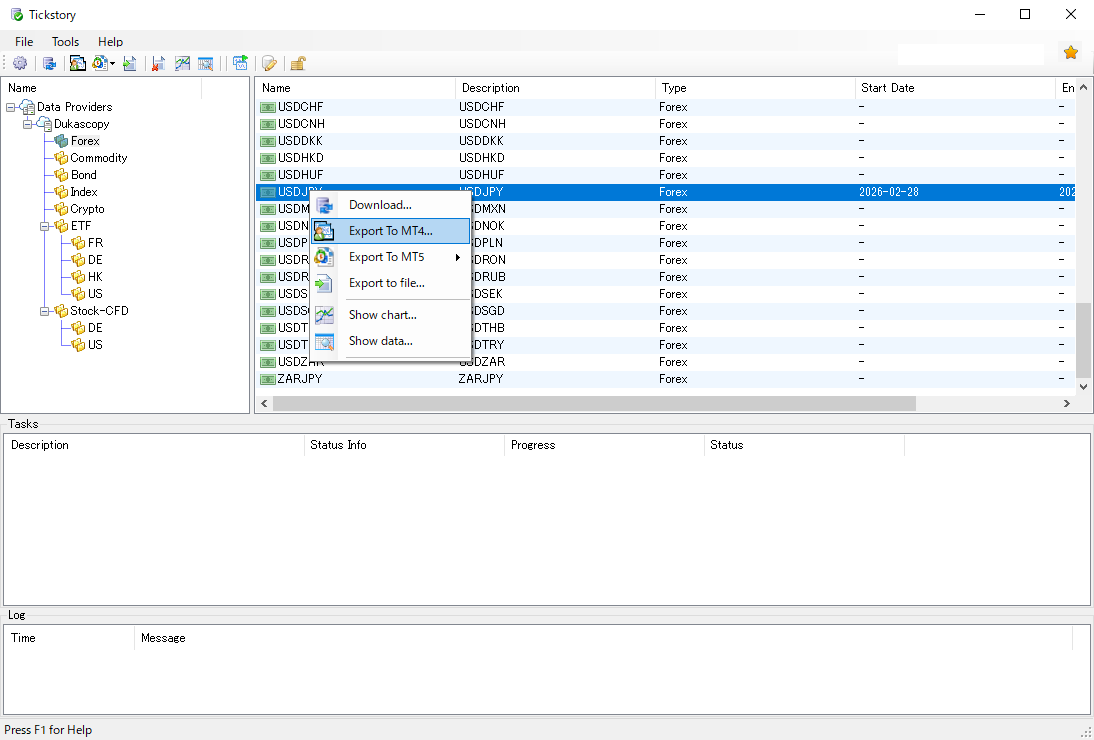1094x740 pixels.
Task: Click the USDCHF row currency icon
Action: point(267,107)
